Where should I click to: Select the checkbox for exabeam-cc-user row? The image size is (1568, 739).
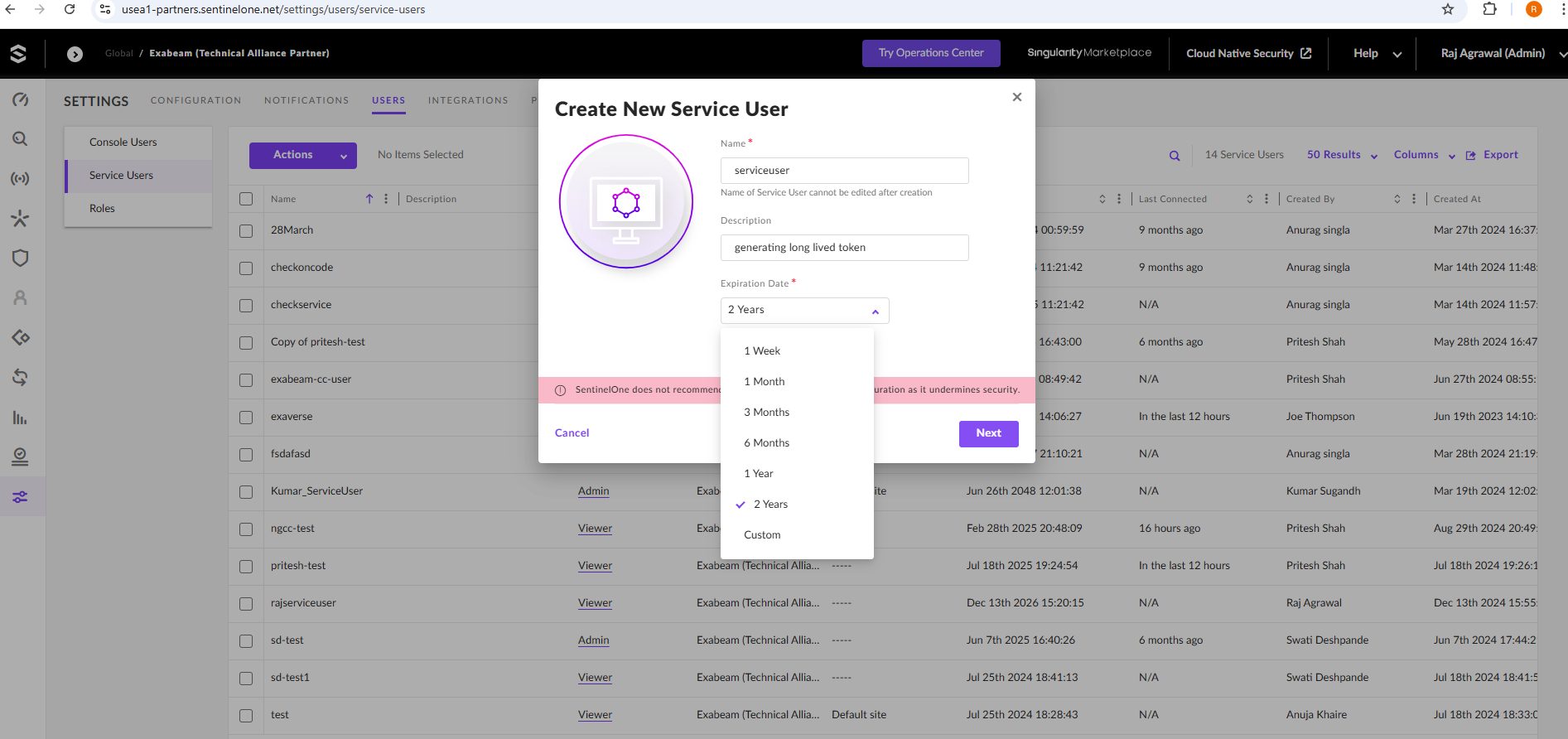(x=246, y=380)
